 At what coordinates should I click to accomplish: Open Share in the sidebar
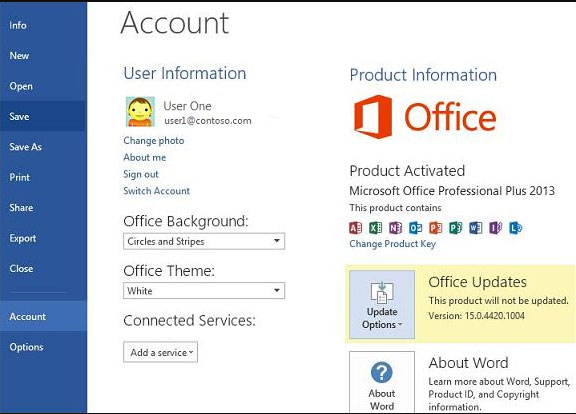(43, 208)
